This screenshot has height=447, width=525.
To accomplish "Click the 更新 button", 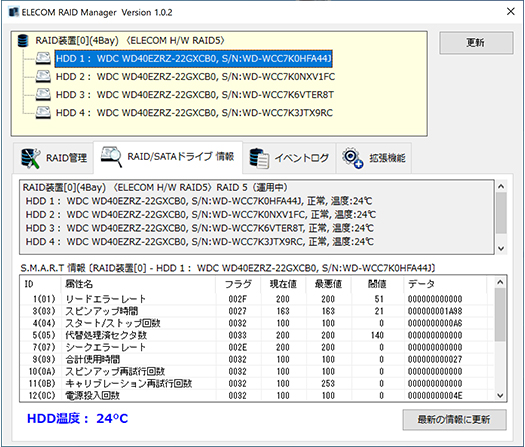I will 476,43.
